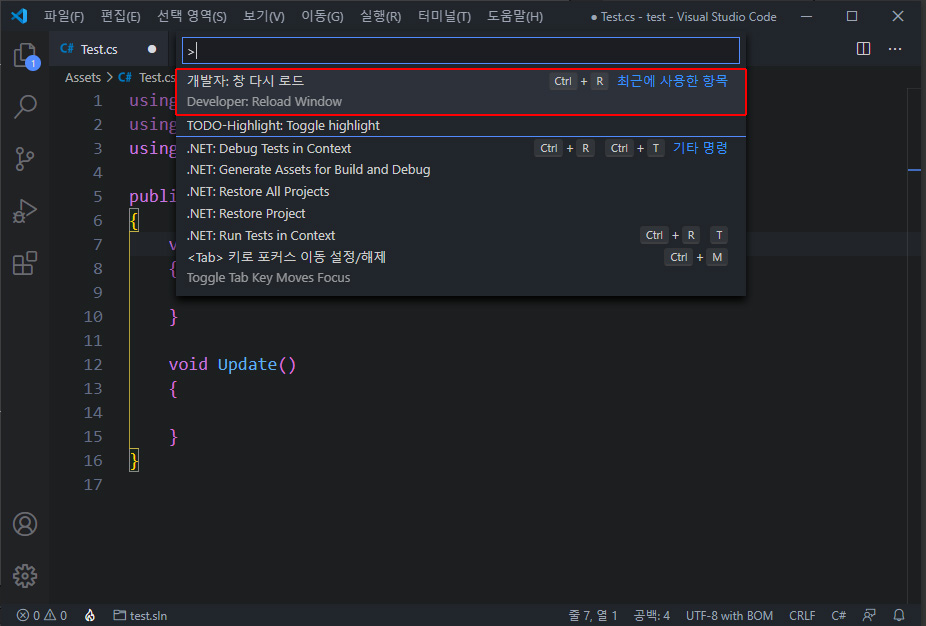926x626 pixels.
Task: Close the unsaved Test.cs tab dot
Action: pyautogui.click(x=152, y=49)
